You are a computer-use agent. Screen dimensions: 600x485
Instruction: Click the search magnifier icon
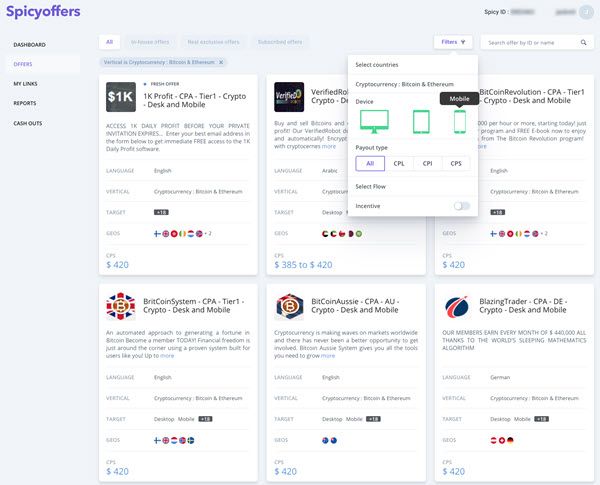(x=583, y=42)
